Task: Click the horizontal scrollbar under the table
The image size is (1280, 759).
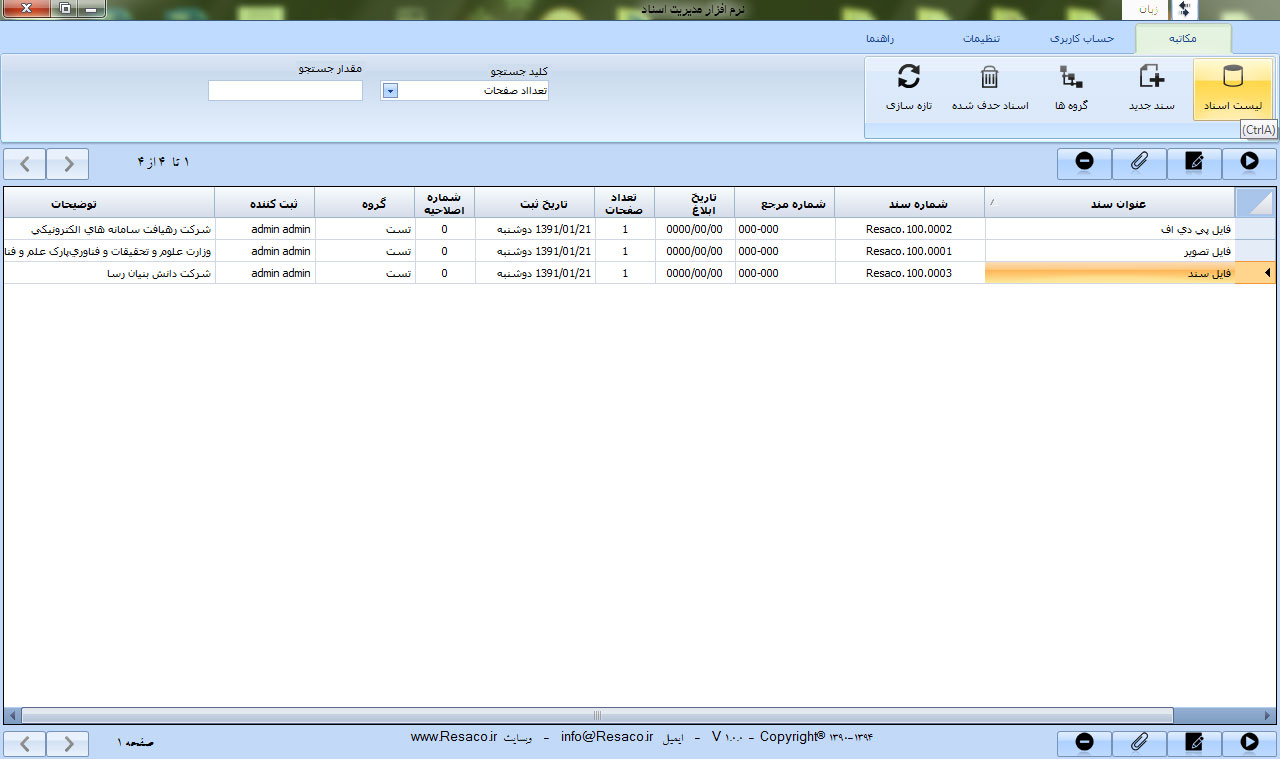Action: point(597,715)
